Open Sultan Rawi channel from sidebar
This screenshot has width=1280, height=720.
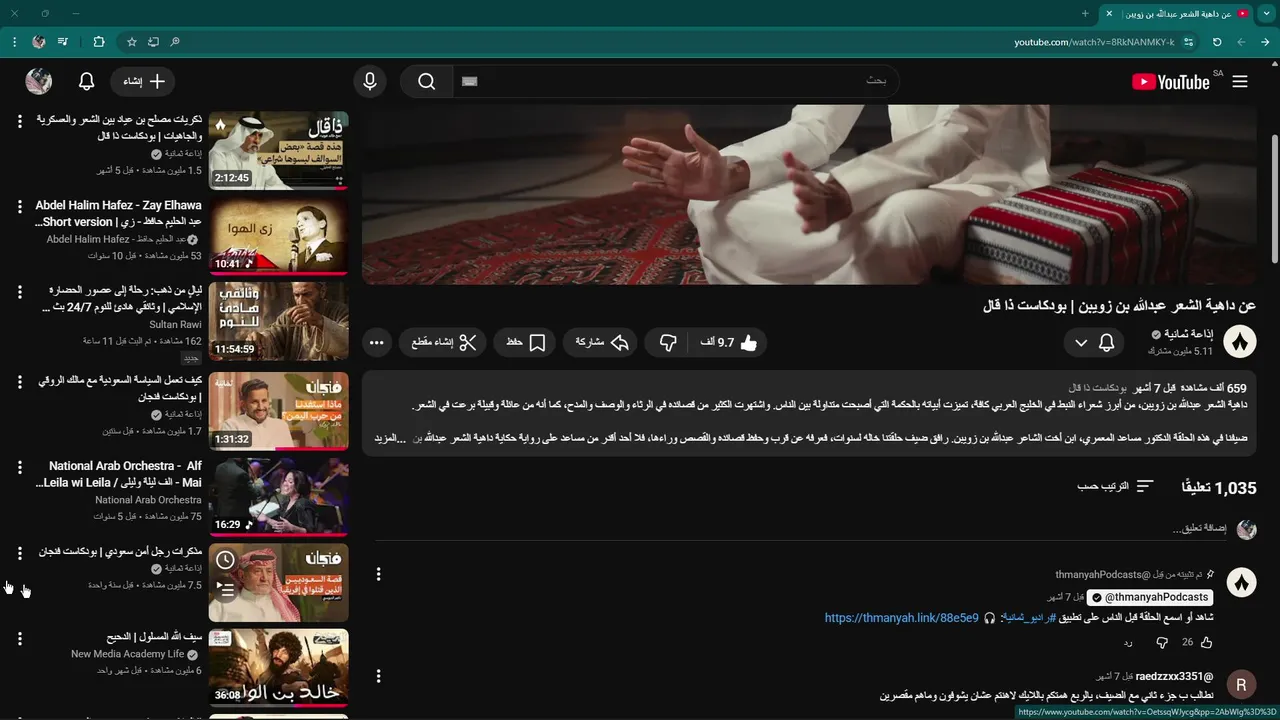pyautogui.click(x=176, y=325)
